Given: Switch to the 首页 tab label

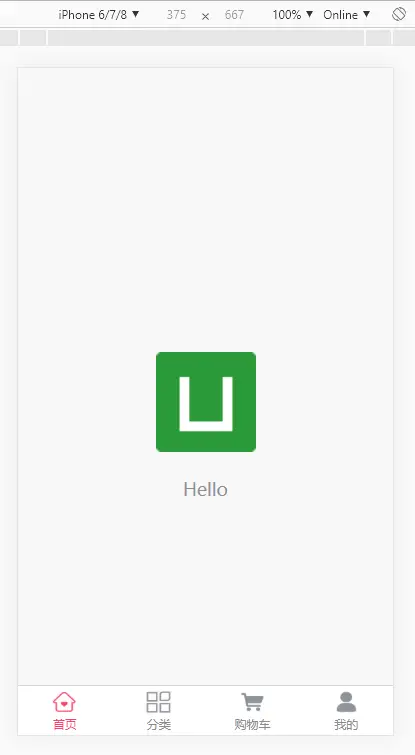Looking at the screenshot, I should coord(65,724).
